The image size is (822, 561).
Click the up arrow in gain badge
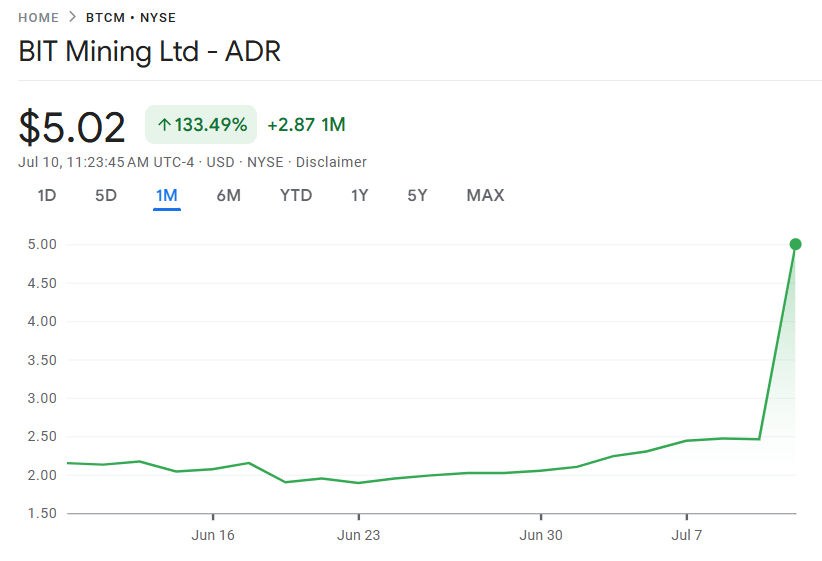point(165,125)
